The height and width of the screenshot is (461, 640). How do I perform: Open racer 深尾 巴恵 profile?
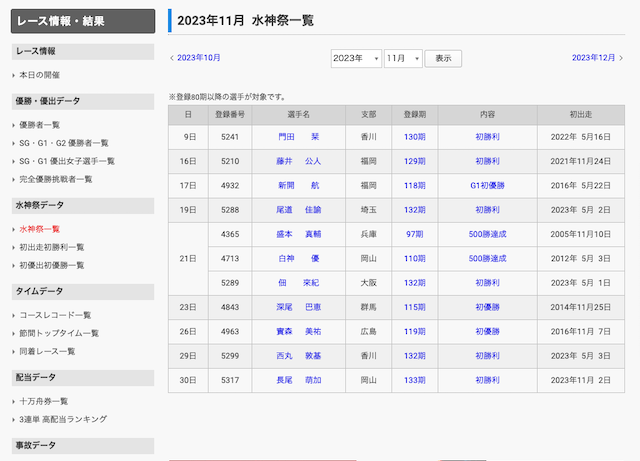pyautogui.click(x=298, y=307)
